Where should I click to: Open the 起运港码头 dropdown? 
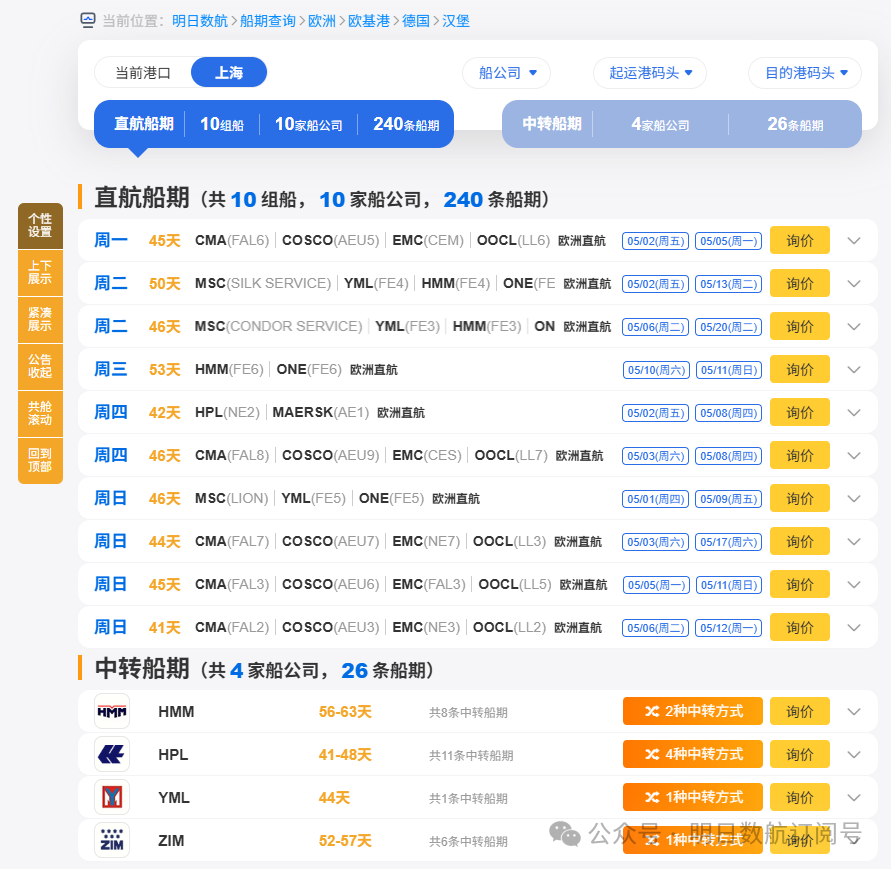pyautogui.click(x=649, y=73)
